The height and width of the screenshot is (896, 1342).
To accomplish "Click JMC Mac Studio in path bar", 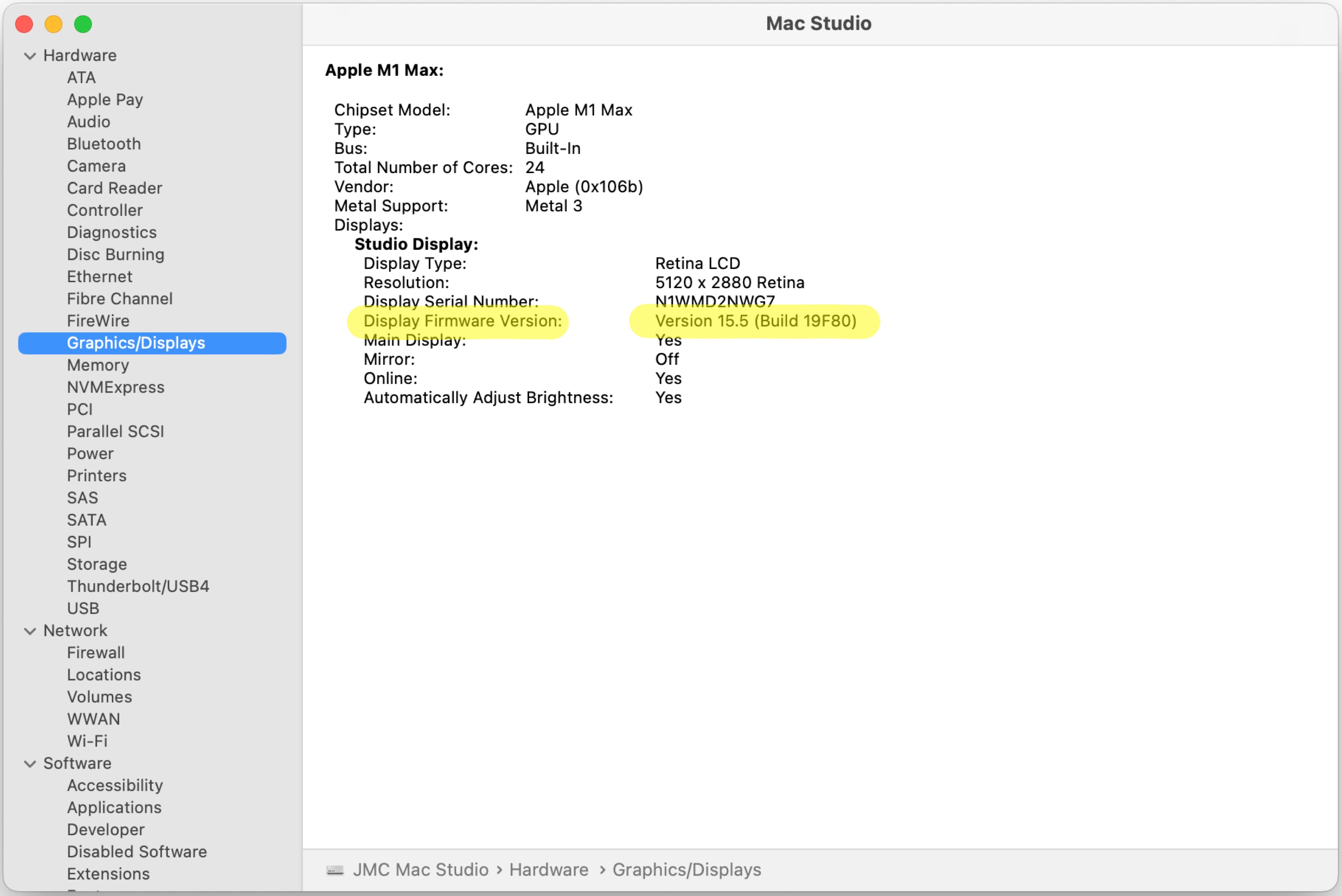I will (x=420, y=870).
